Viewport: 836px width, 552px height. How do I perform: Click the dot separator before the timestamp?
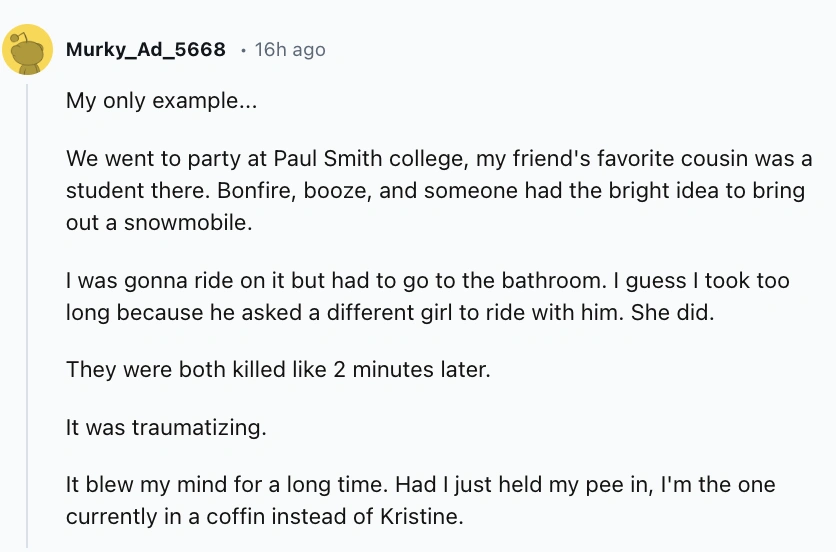click(x=243, y=49)
